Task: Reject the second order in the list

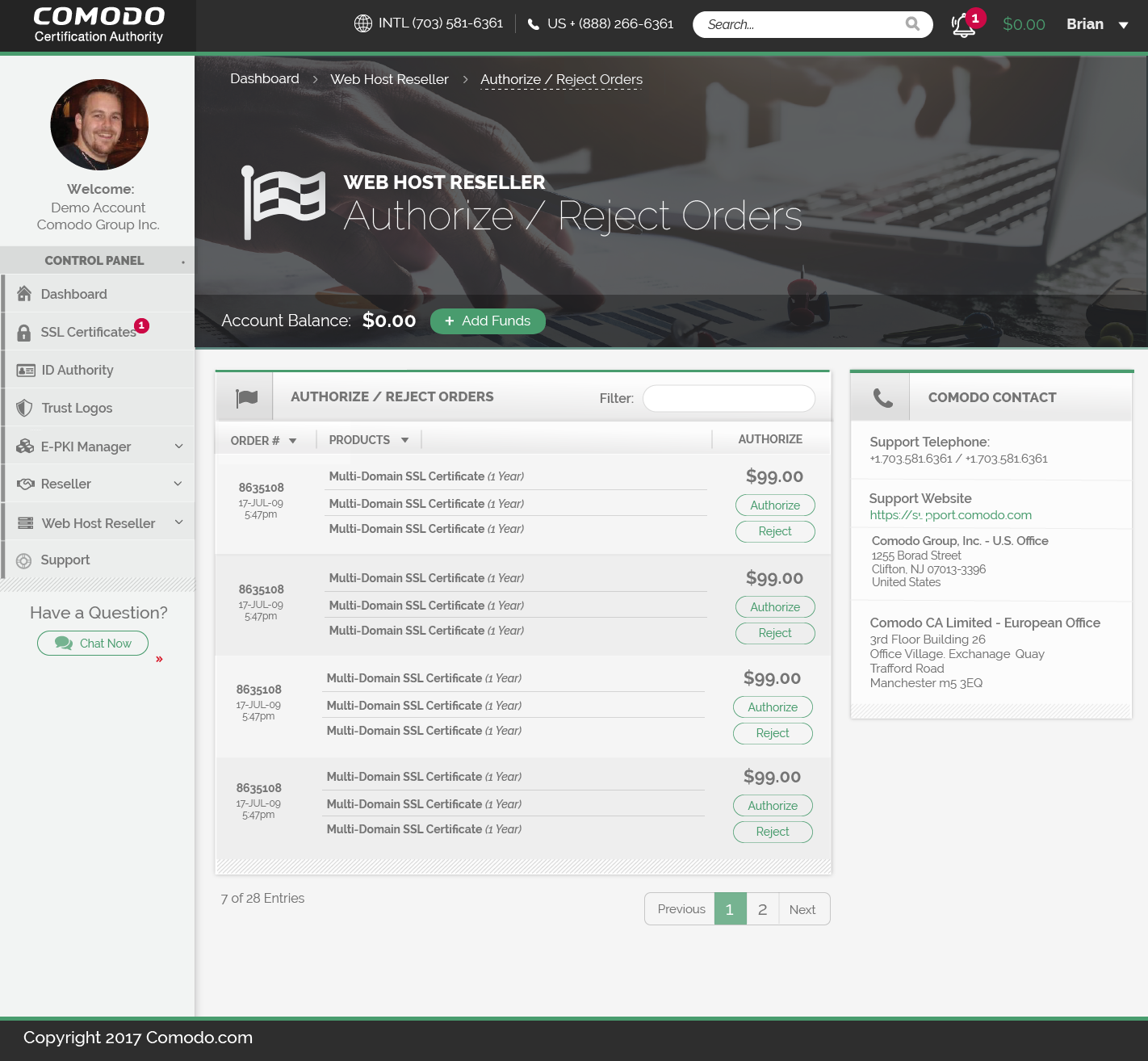Action: pyautogui.click(x=775, y=633)
